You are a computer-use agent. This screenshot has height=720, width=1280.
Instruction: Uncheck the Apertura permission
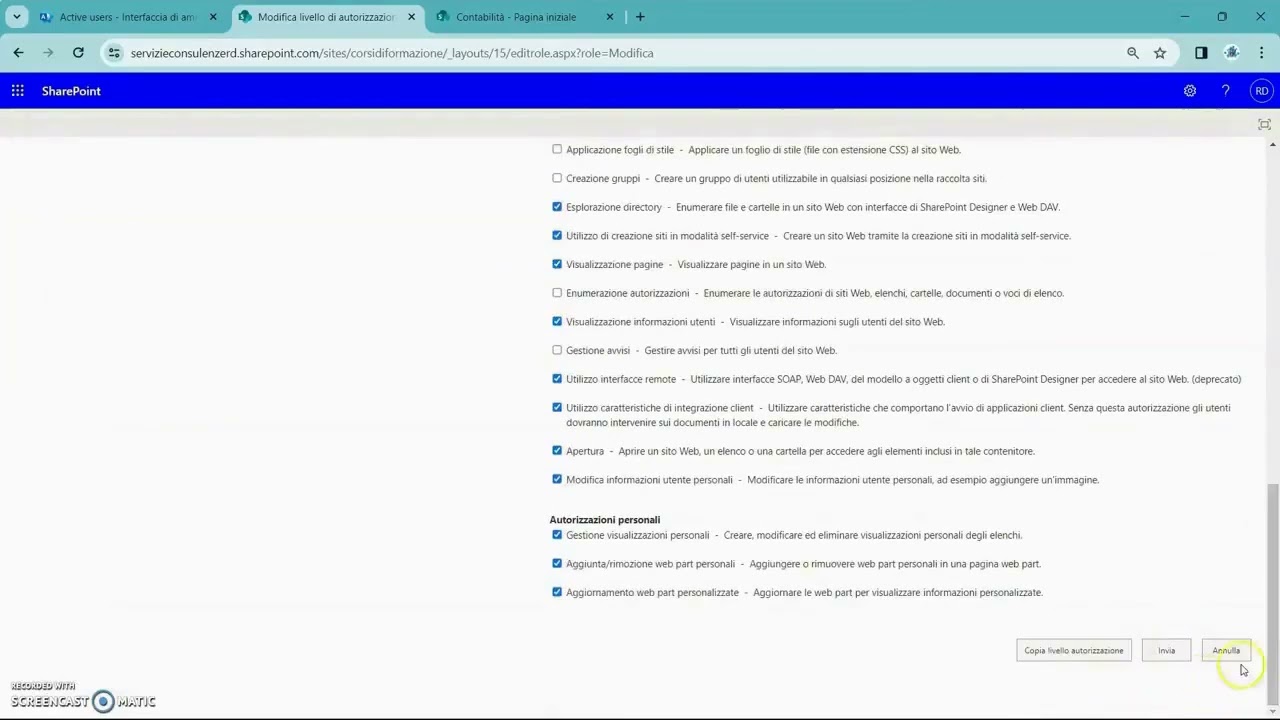pos(557,451)
